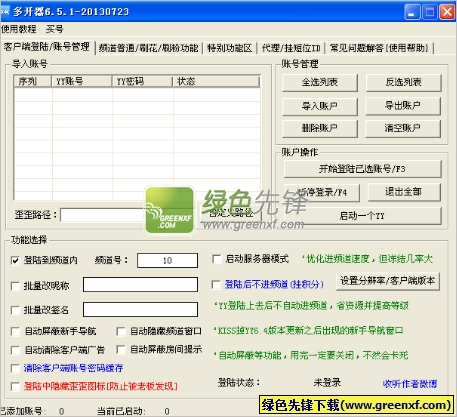Check 登陆中隐藏歪歪图标 option
The width and height of the screenshot is (457, 417).
coord(15,386)
